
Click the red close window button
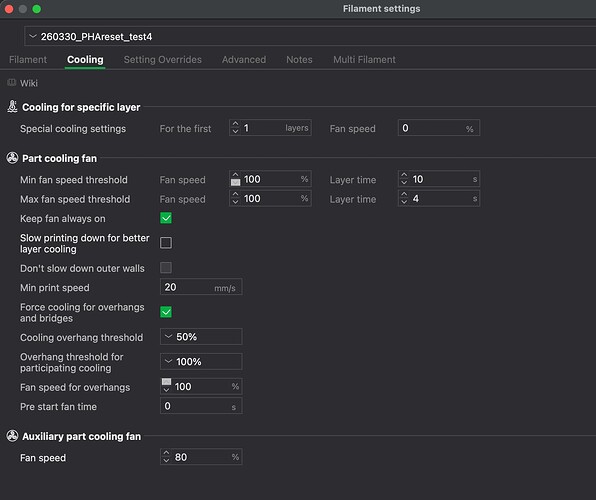pos(9,9)
